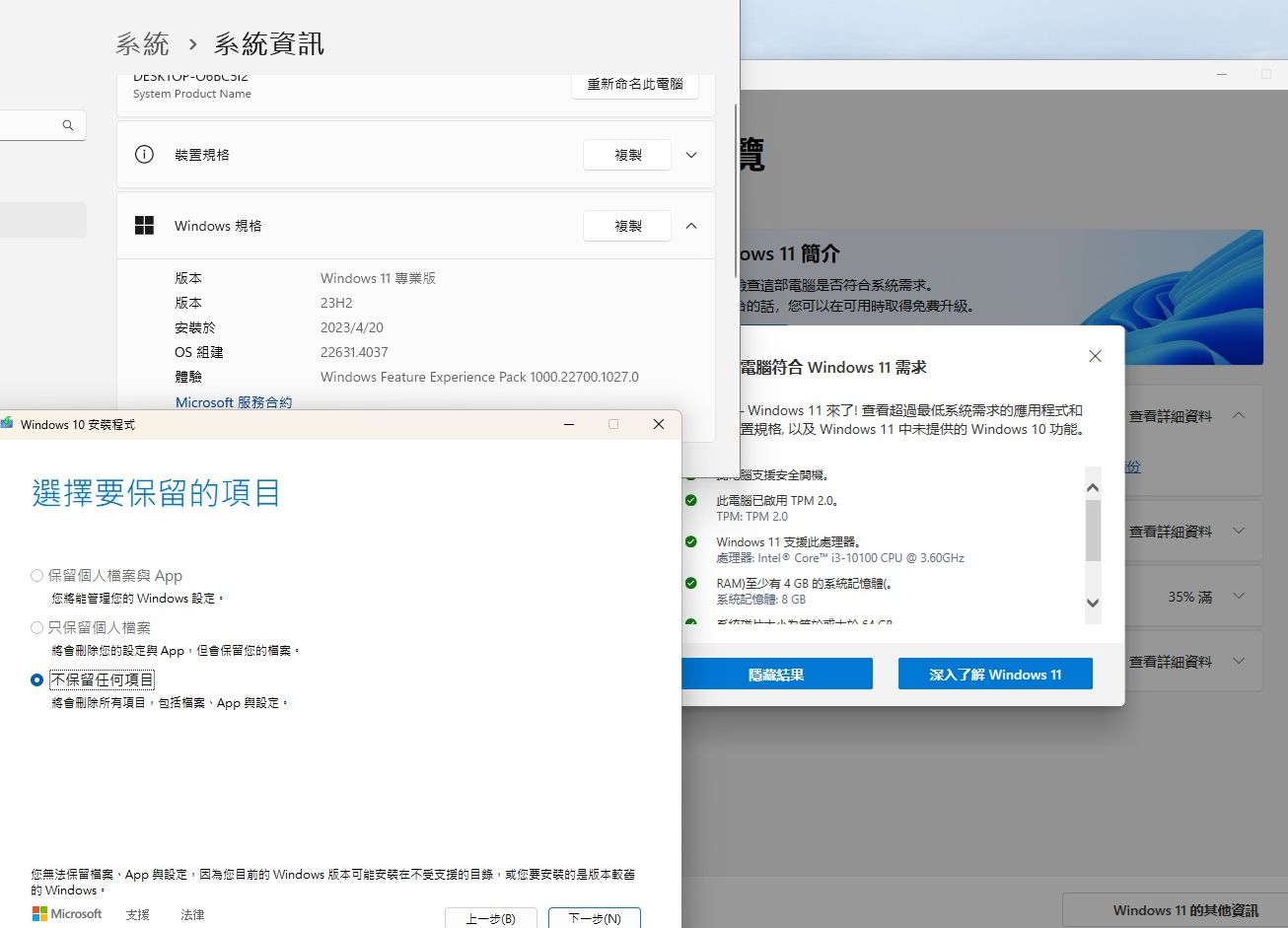Viewport: 1288px width, 928px height.
Task: Click the 隱藏結果 button in PC Health Check
Action: click(776, 675)
